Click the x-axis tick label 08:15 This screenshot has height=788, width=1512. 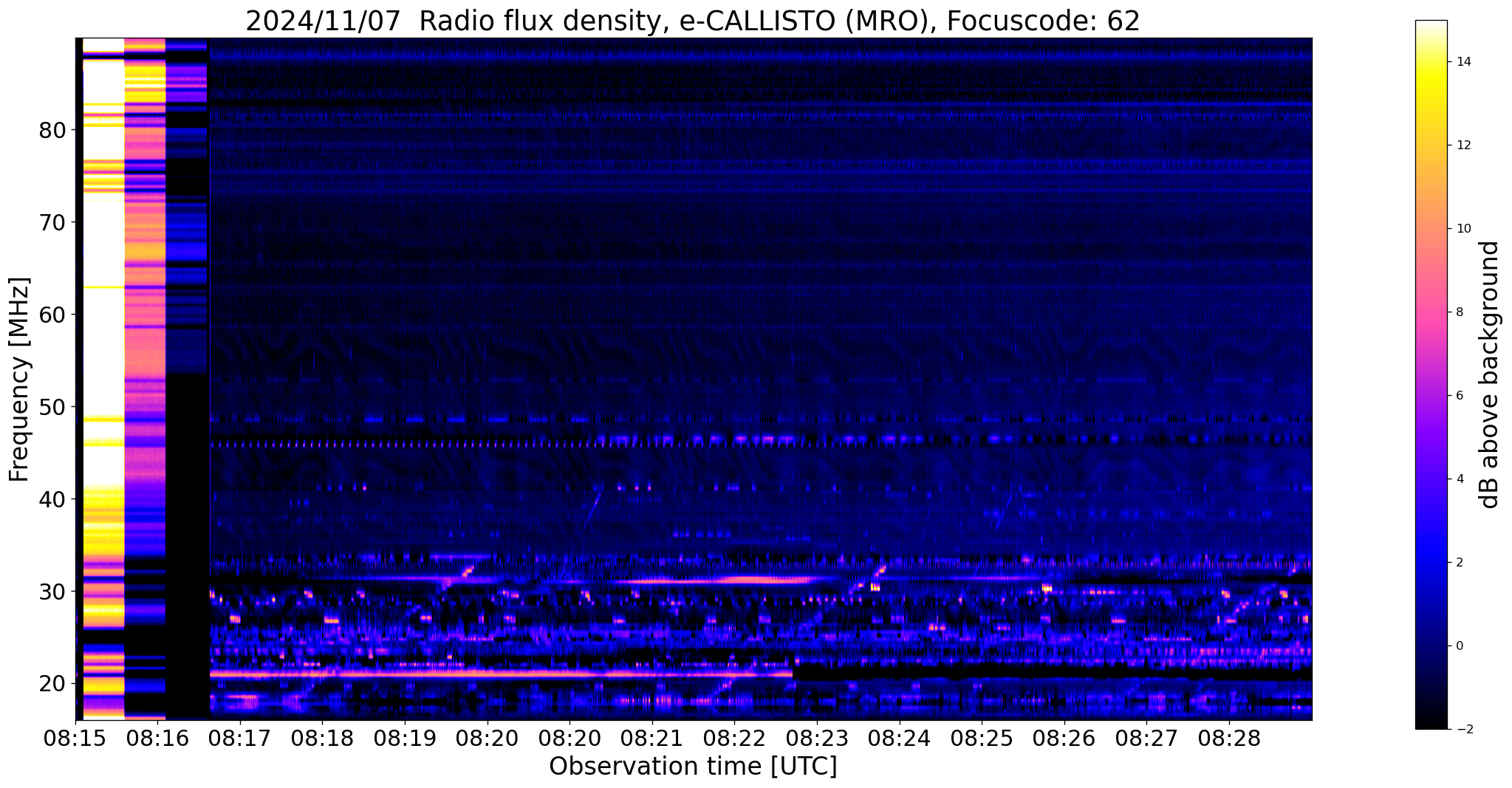click(x=75, y=739)
